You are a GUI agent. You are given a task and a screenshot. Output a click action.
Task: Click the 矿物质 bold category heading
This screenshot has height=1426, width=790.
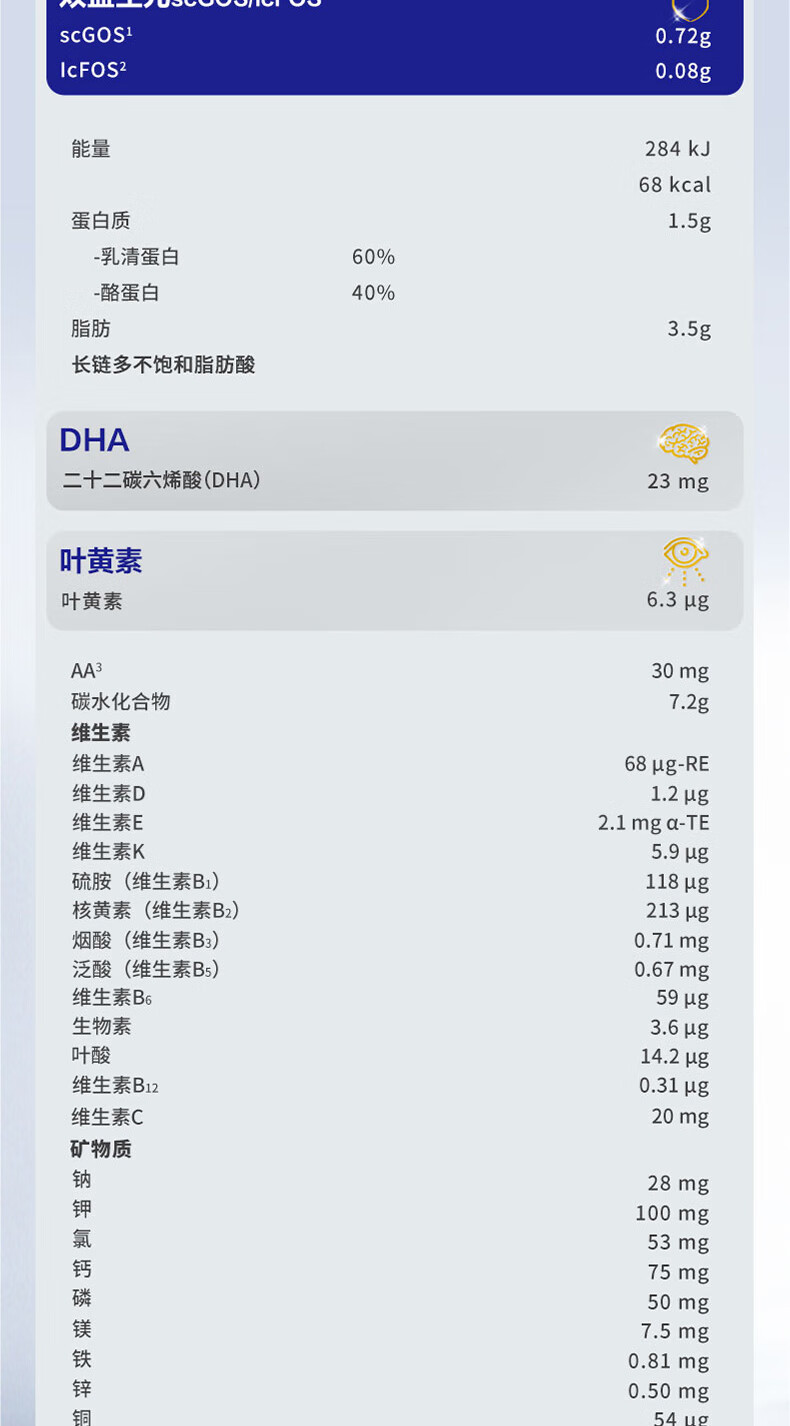tap(101, 1149)
